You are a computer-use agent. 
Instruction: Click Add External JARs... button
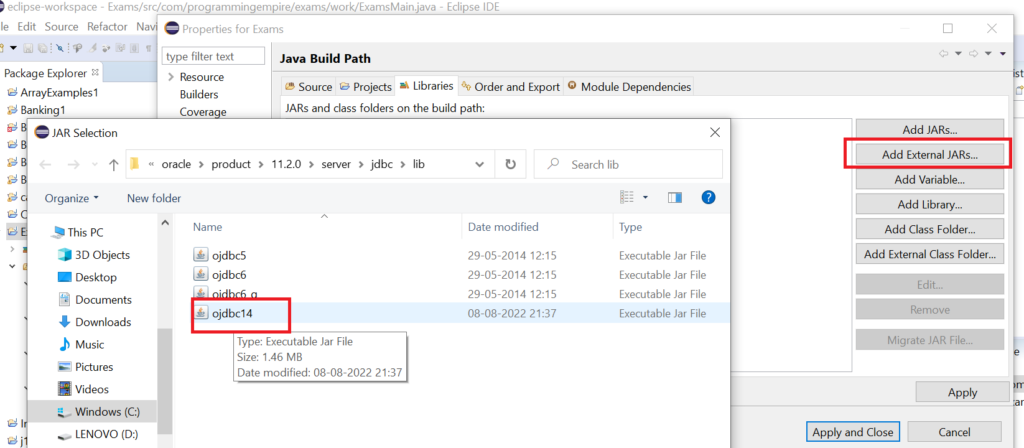click(929, 155)
